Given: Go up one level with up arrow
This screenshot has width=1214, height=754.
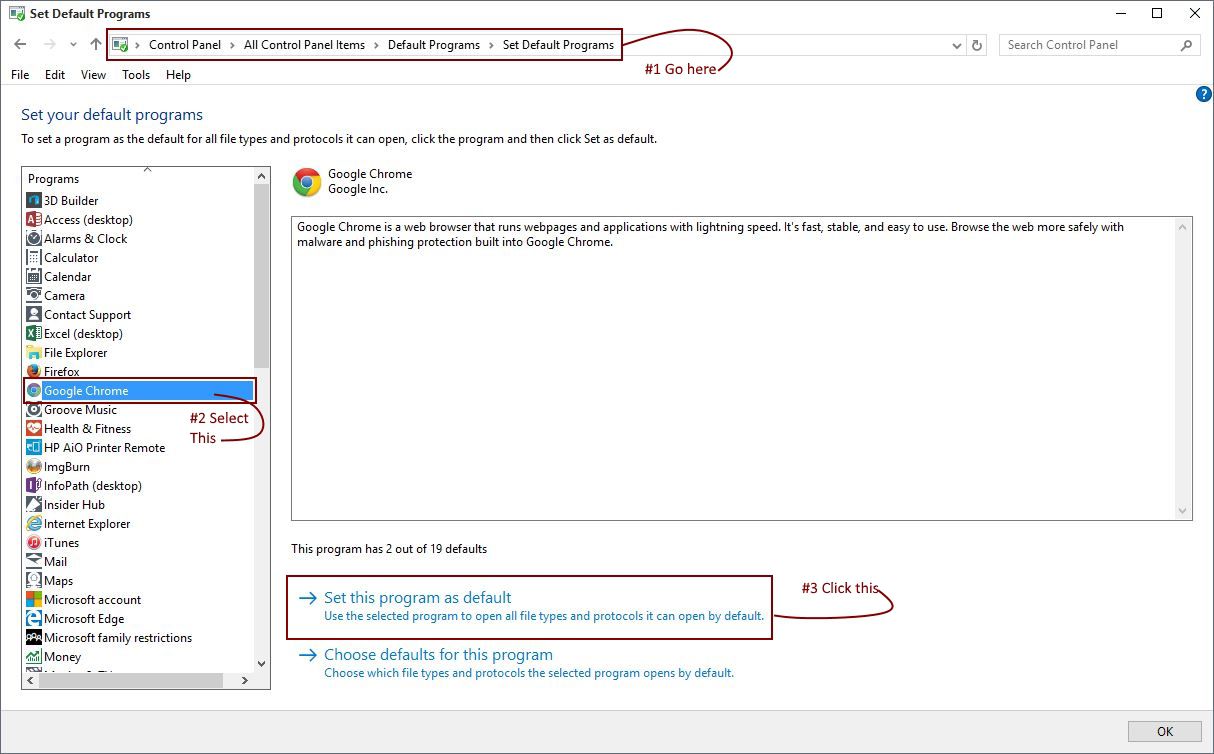Looking at the screenshot, I should pos(96,44).
